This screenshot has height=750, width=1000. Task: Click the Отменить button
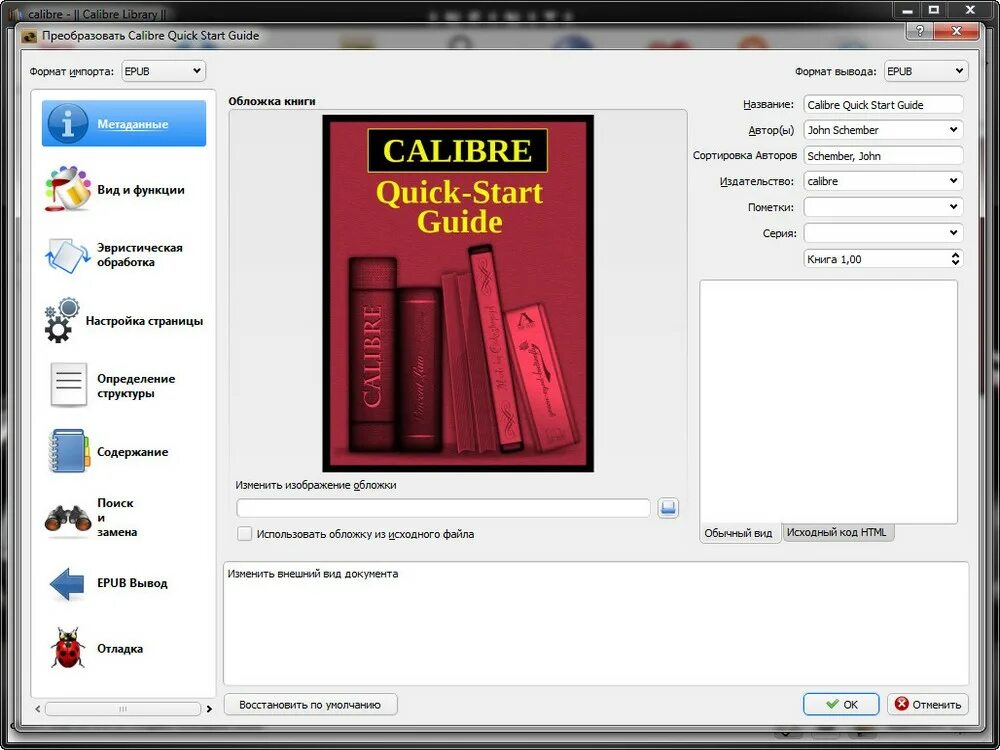click(928, 704)
